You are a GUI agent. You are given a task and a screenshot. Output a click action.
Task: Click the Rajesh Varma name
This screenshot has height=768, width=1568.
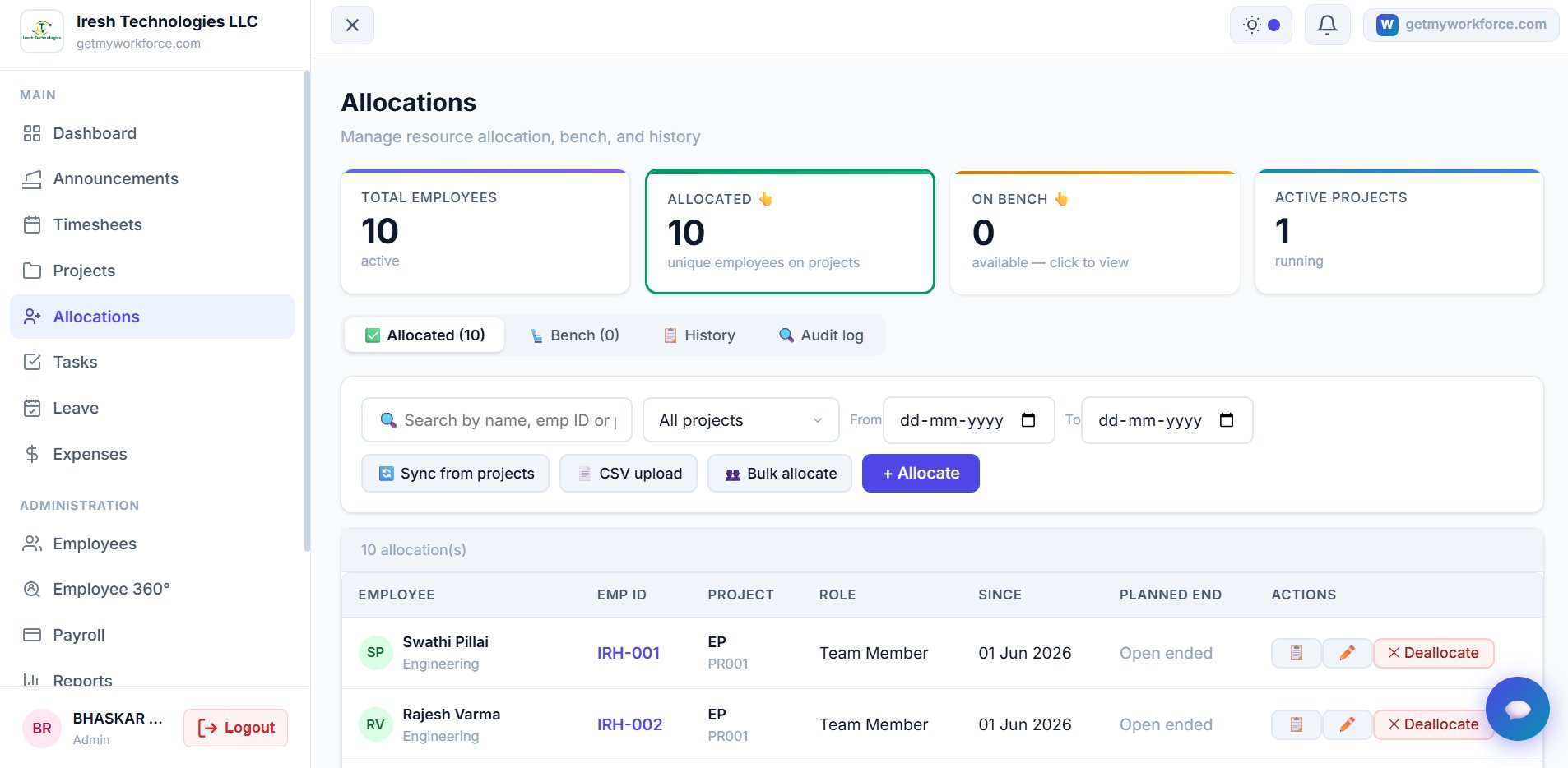(451, 715)
